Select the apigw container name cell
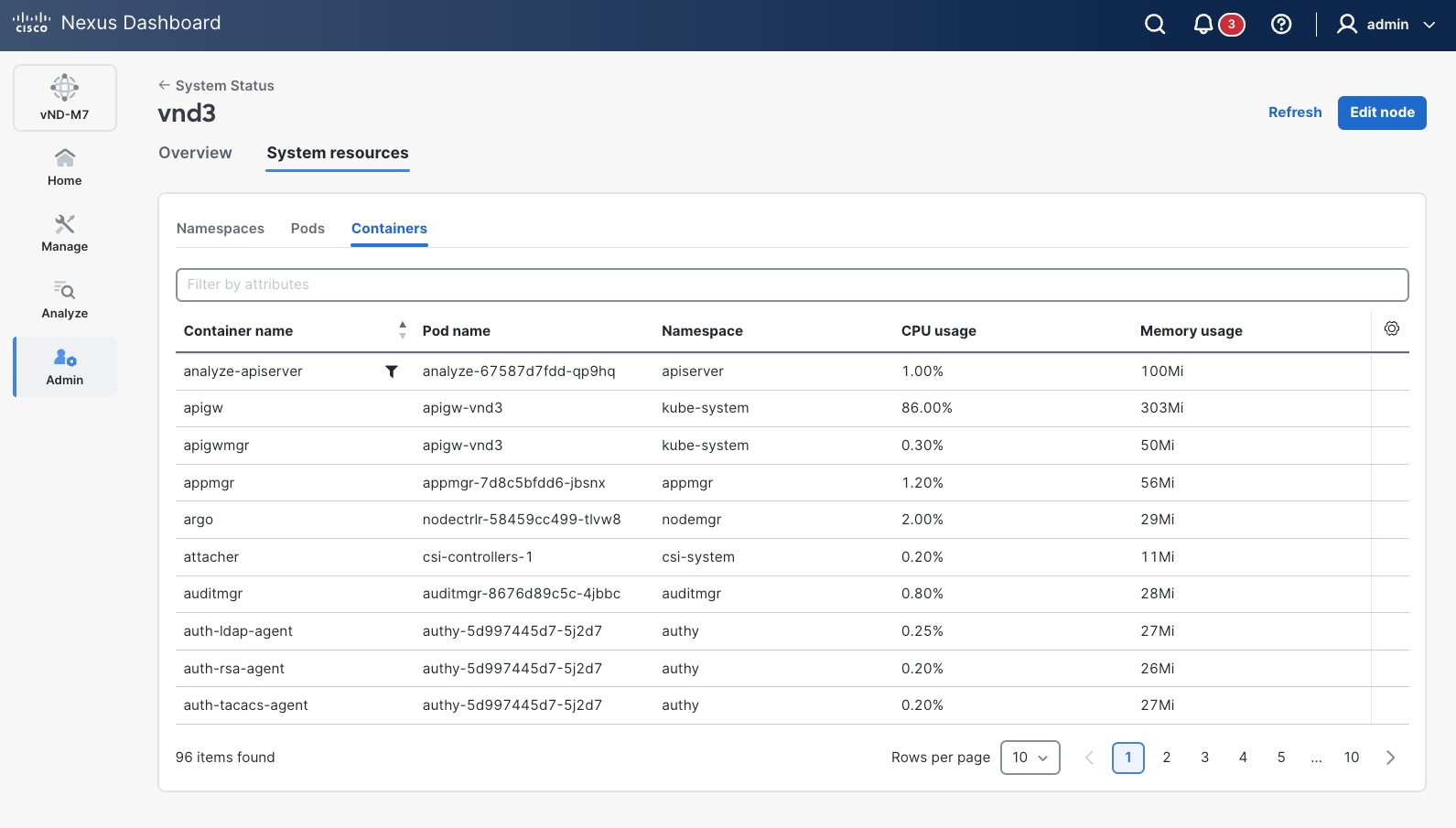Screen dimensions: 1456x828 click(203, 408)
